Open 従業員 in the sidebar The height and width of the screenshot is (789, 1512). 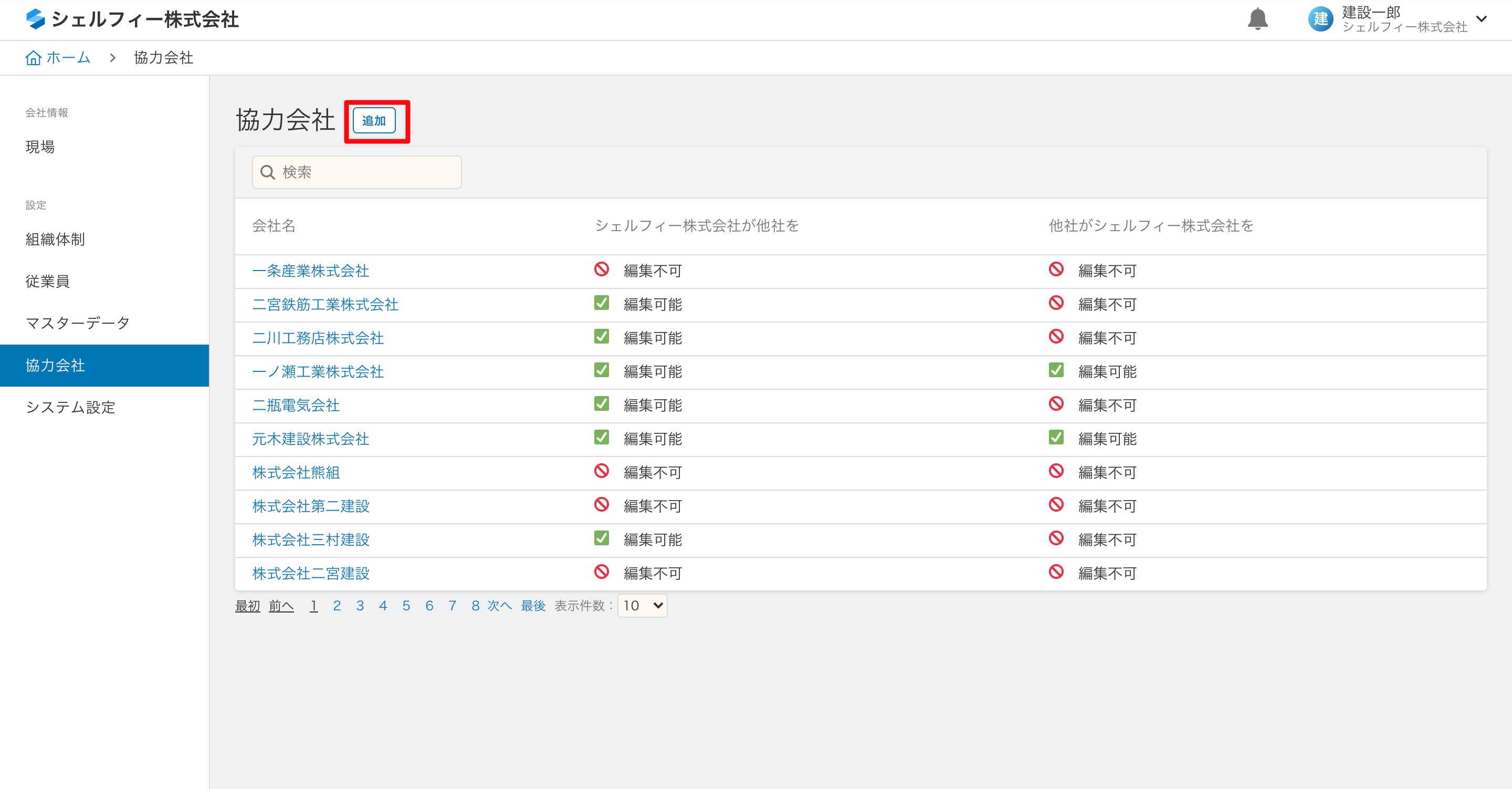pos(48,282)
